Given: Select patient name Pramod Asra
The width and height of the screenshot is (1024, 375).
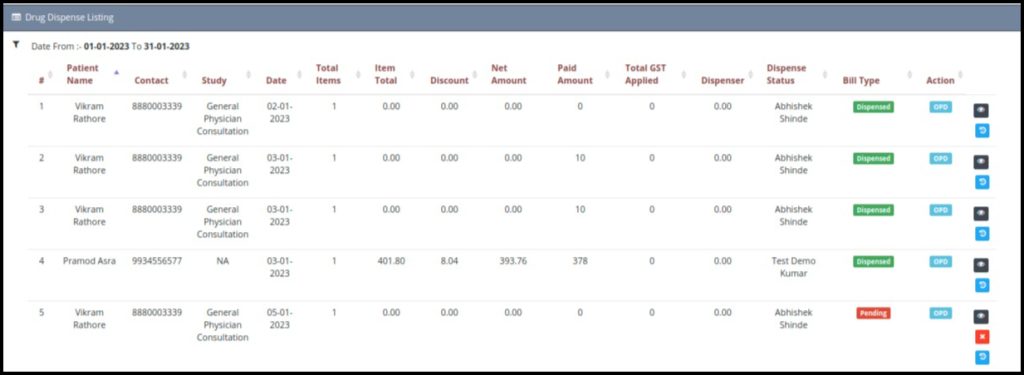Looking at the screenshot, I should tap(89, 261).
